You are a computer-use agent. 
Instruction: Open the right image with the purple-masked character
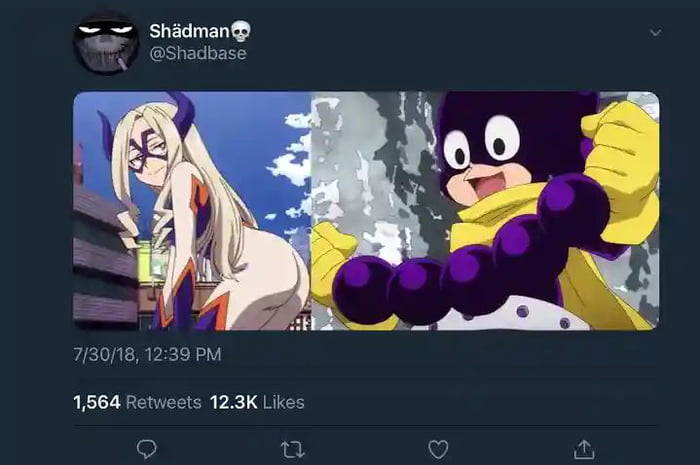[x=485, y=210]
